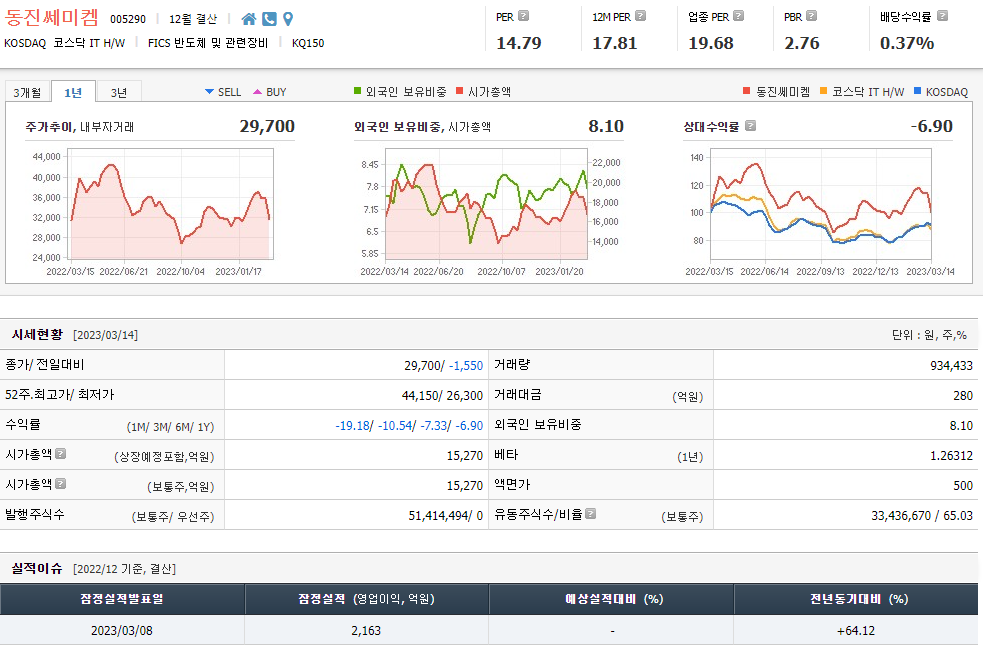Click issued shares value 51,414,494/ 0
Screen dimensions: 983x655
tap(446, 516)
